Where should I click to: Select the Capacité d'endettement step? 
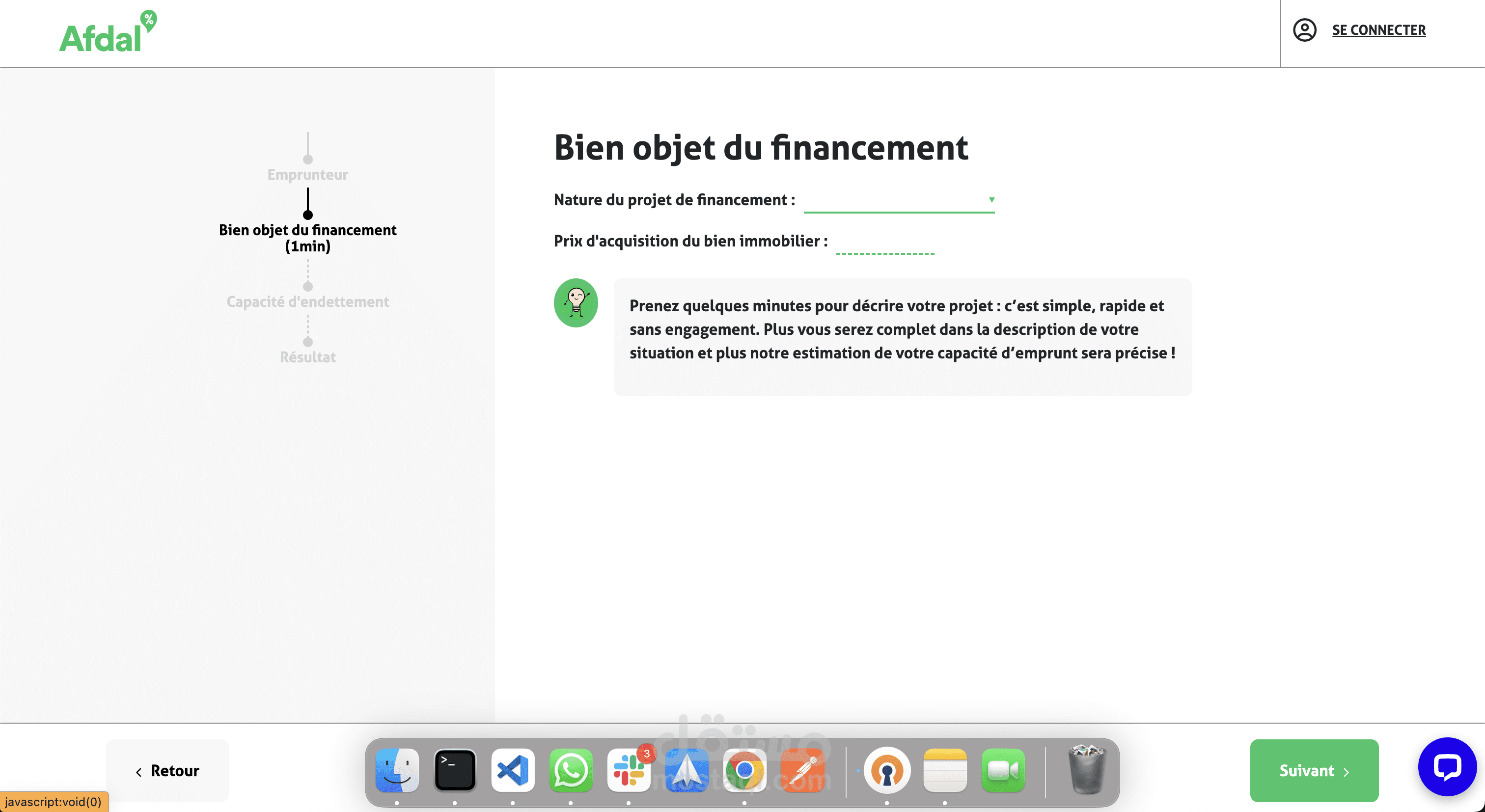pyautogui.click(x=307, y=301)
